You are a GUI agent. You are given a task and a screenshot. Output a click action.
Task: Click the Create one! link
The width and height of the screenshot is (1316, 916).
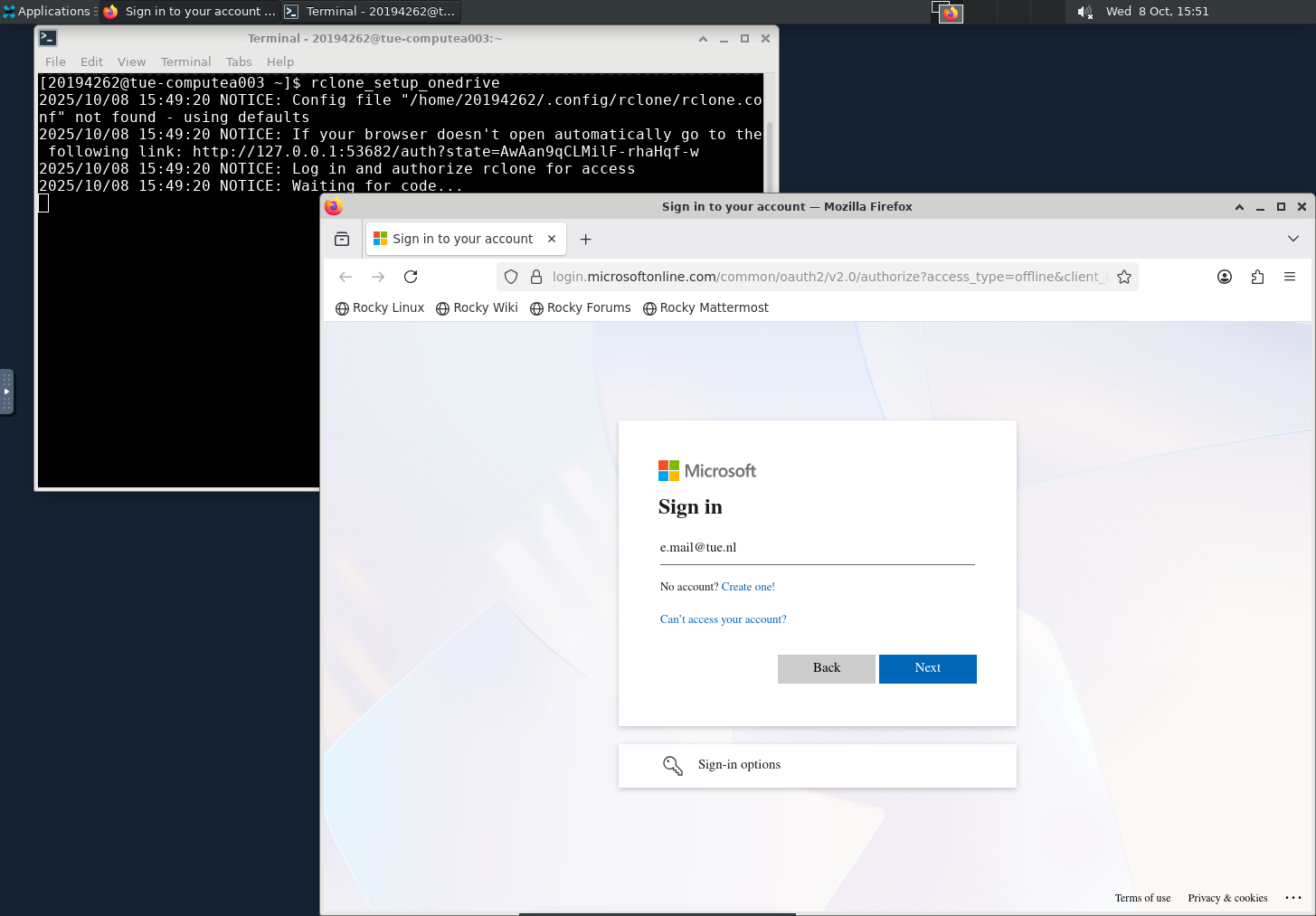click(748, 587)
